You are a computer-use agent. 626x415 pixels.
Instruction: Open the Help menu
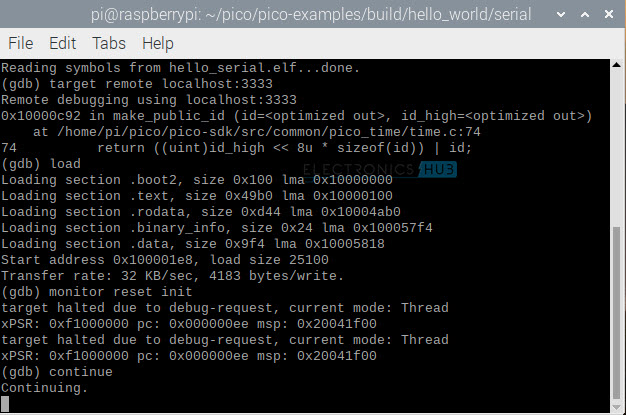pos(158,44)
